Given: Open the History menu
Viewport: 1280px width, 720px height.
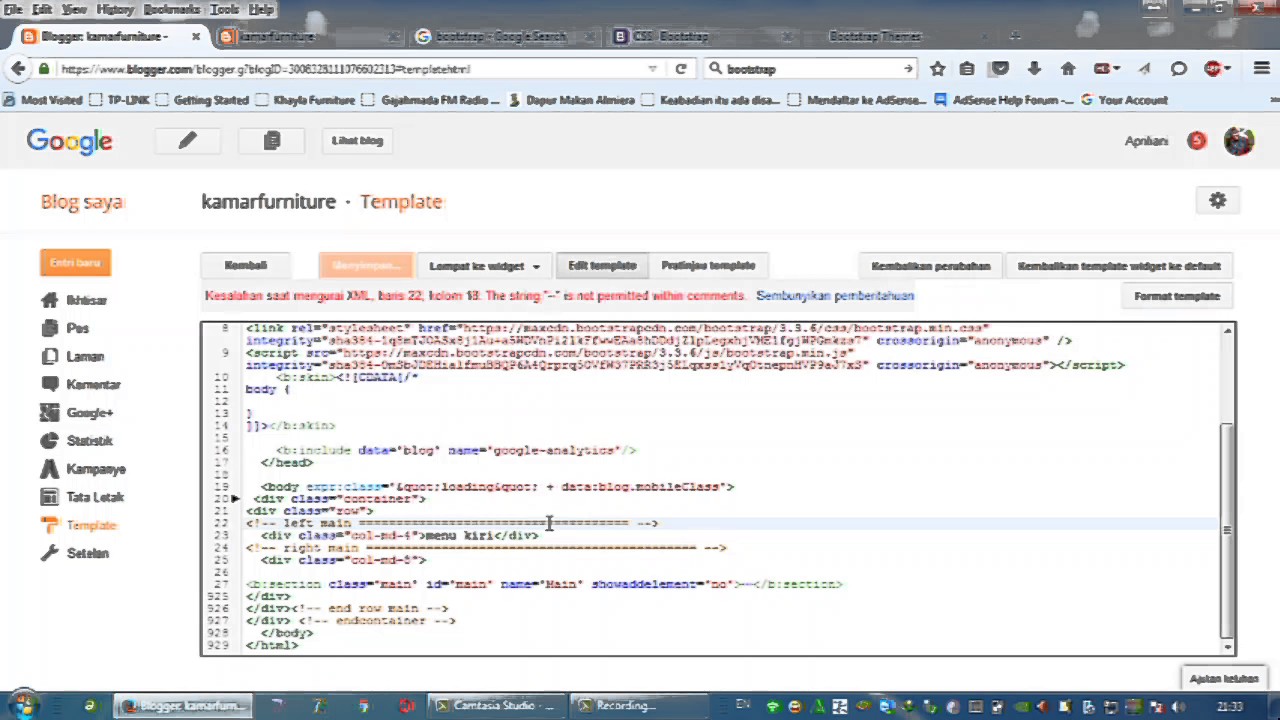Looking at the screenshot, I should click(115, 9).
